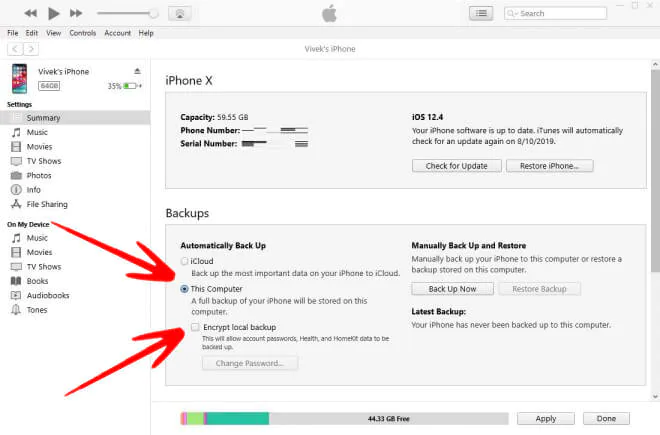Go forward using right arrow button

click(x=31, y=49)
